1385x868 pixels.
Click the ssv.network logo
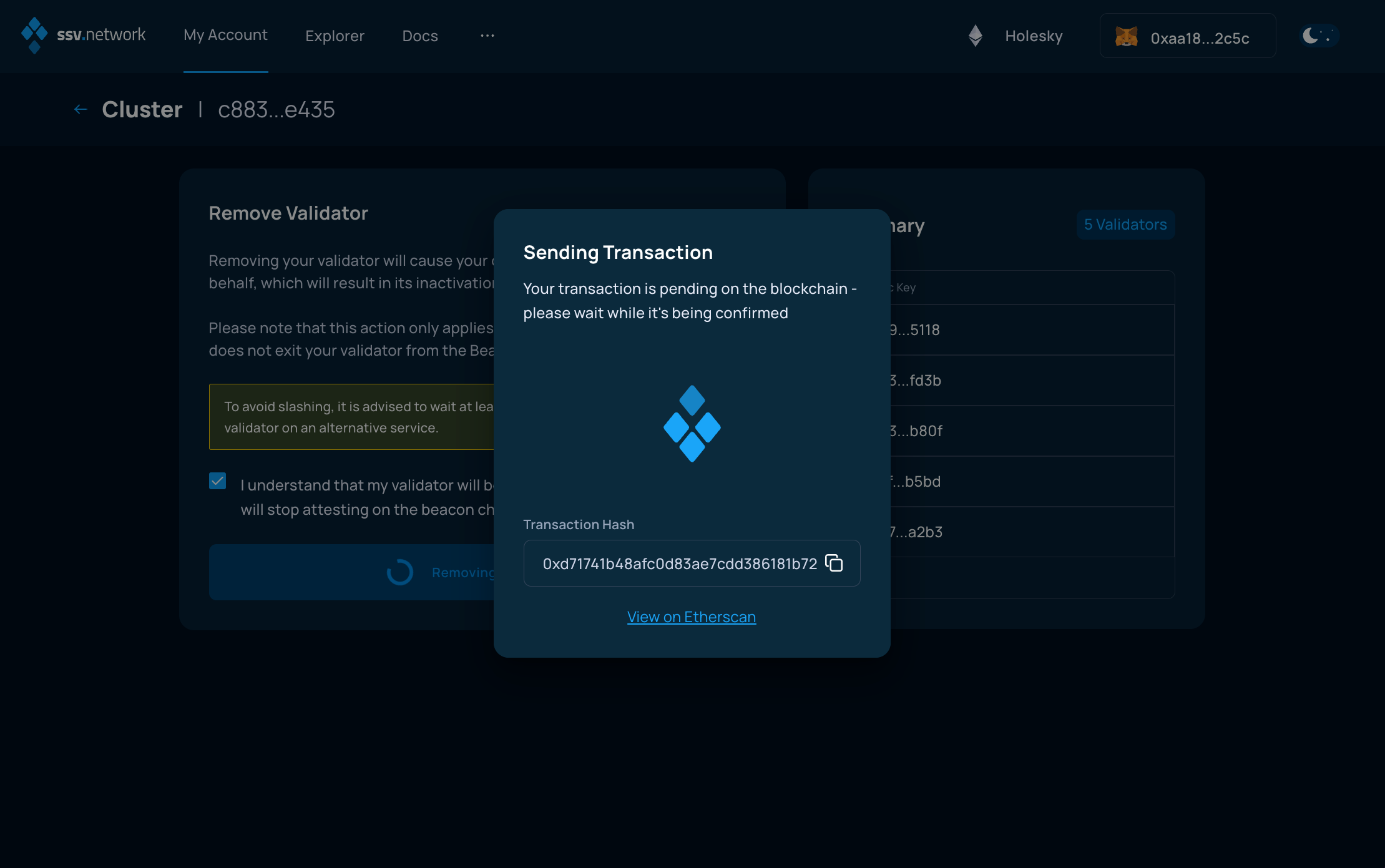(x=83, y=35)
